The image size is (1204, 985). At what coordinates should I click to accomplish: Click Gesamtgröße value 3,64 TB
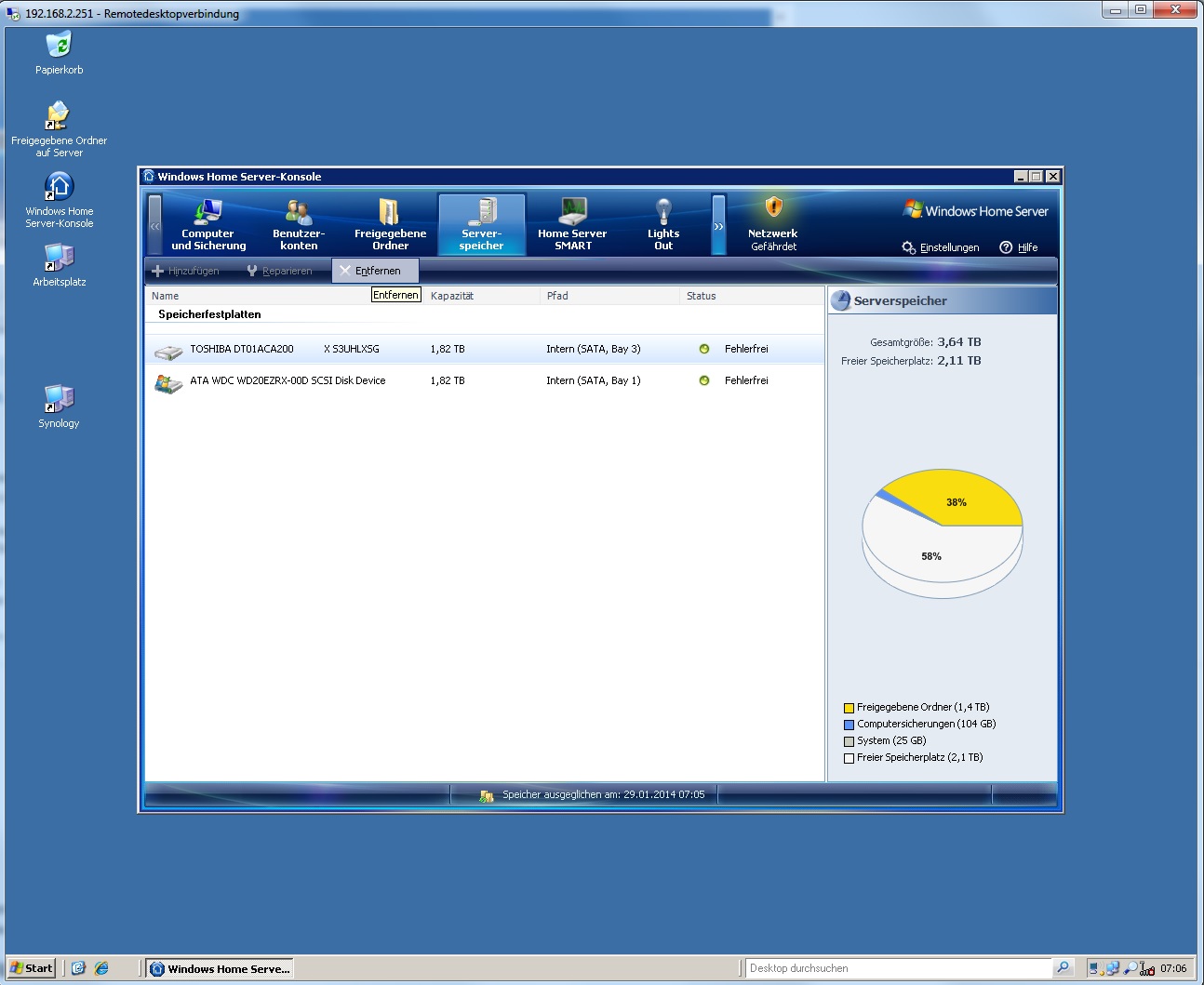pyautogui.click(x=959, y=342)
